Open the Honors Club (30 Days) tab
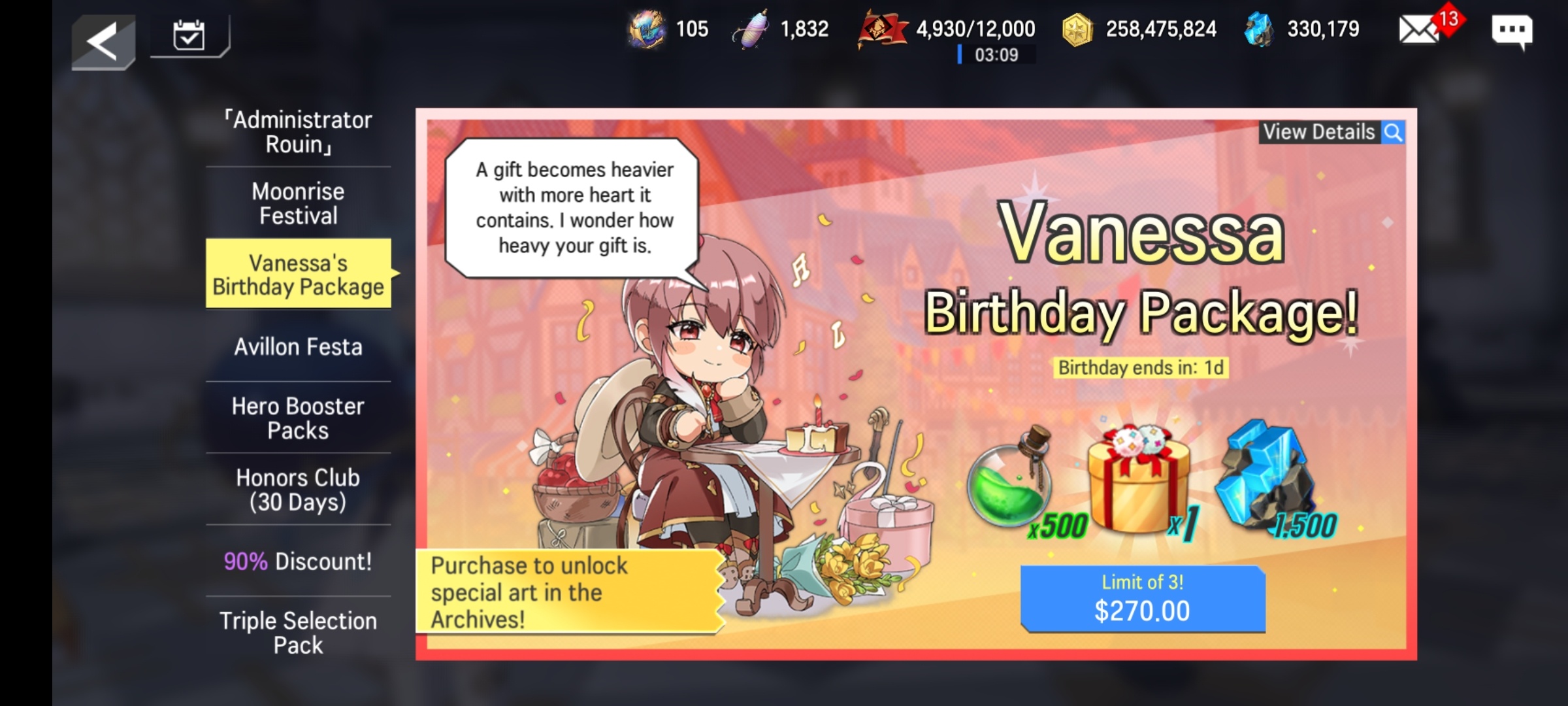The image size is (1568, 706). click(x=299, y=490)
